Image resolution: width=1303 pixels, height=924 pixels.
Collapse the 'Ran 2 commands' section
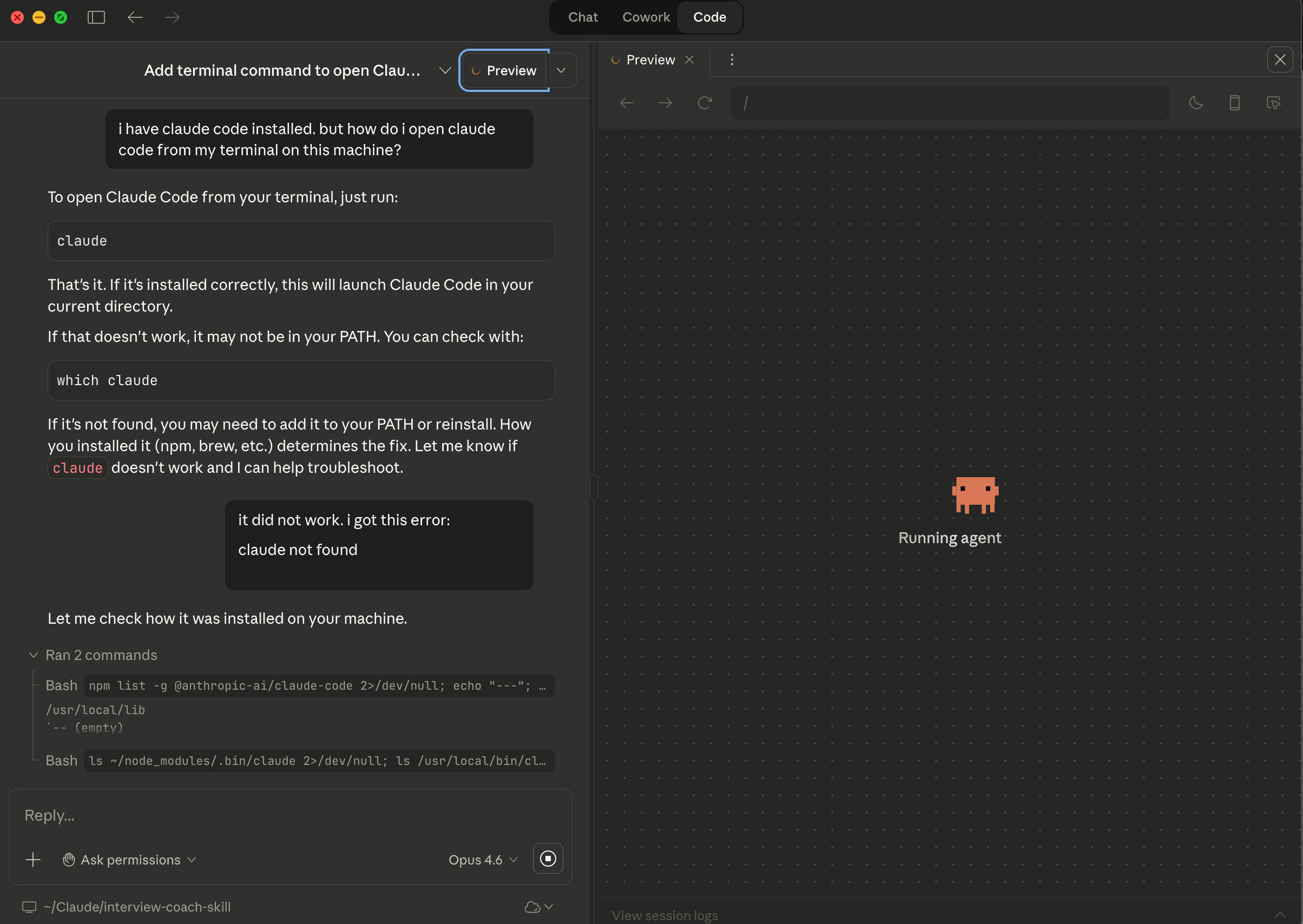(94, 656)
